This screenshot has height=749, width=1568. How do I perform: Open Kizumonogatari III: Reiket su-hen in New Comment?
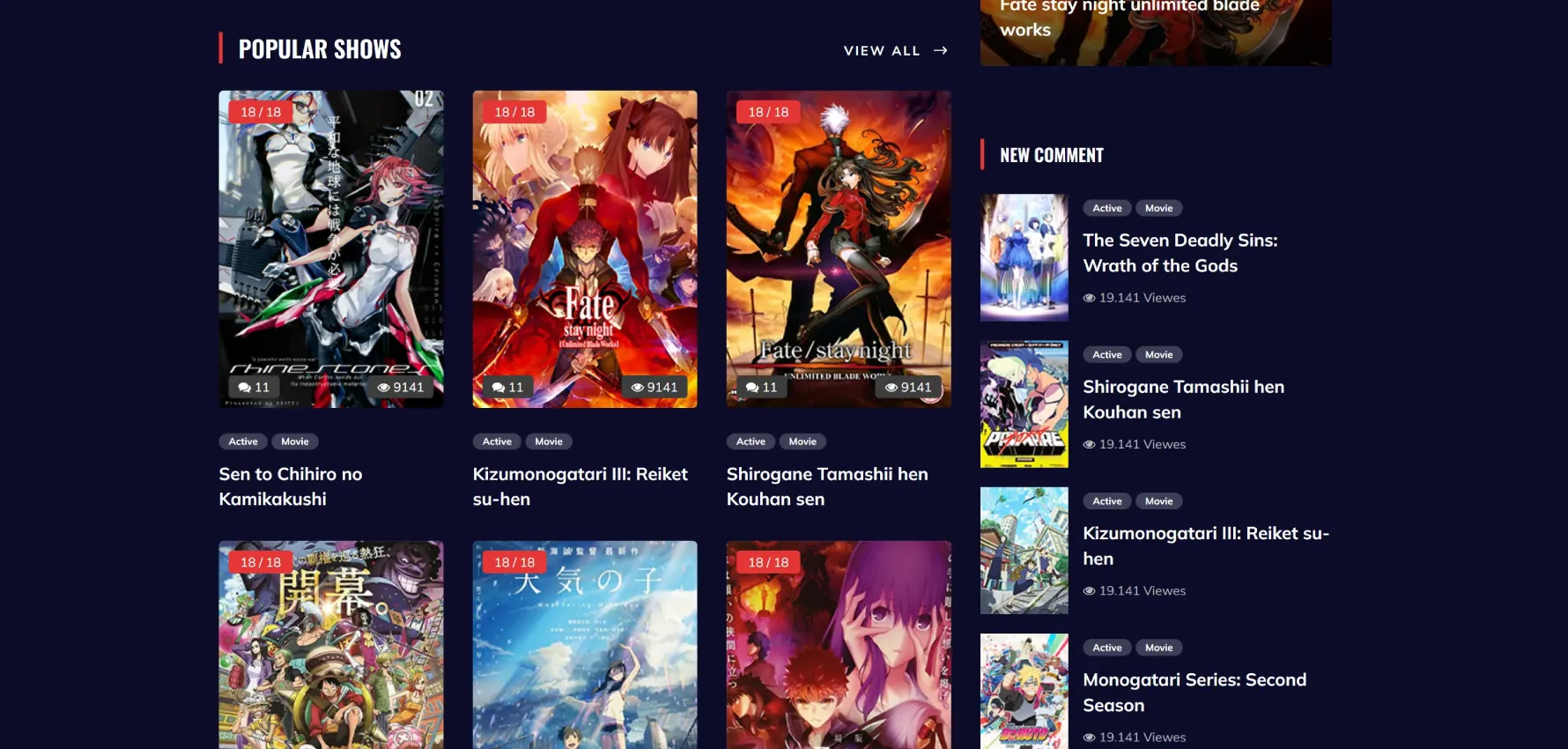(x=1206, y=545)
